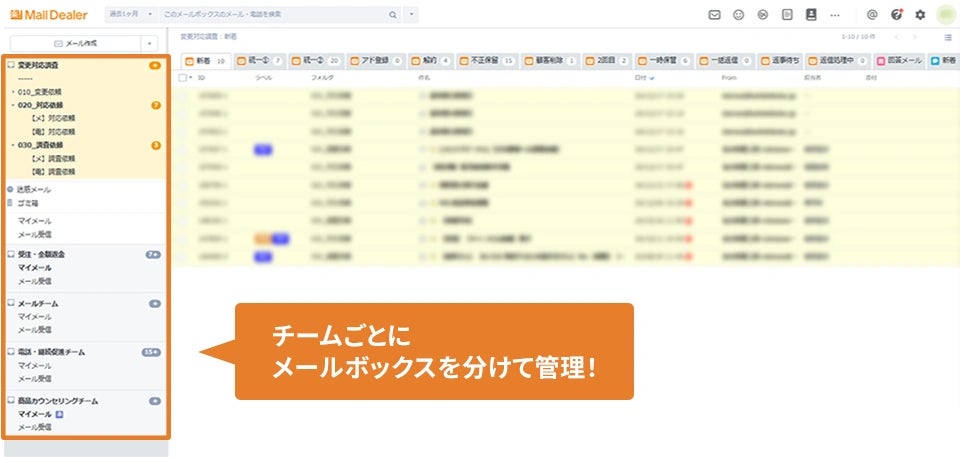
Task: Open the smiley face icon in header
Action: 739,15
